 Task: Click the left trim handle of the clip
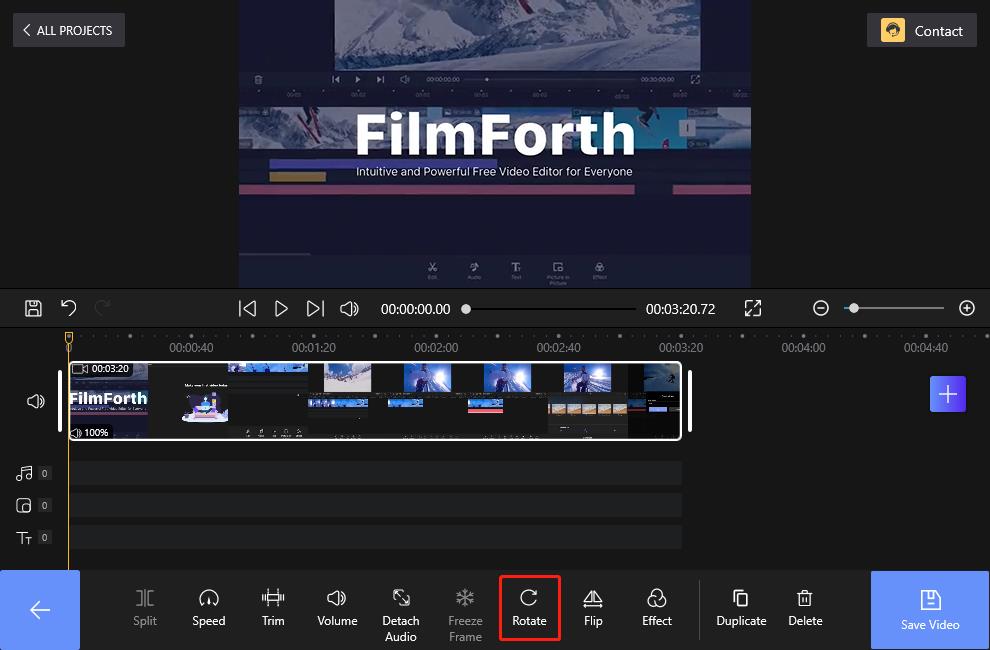[x=60, y=400]
